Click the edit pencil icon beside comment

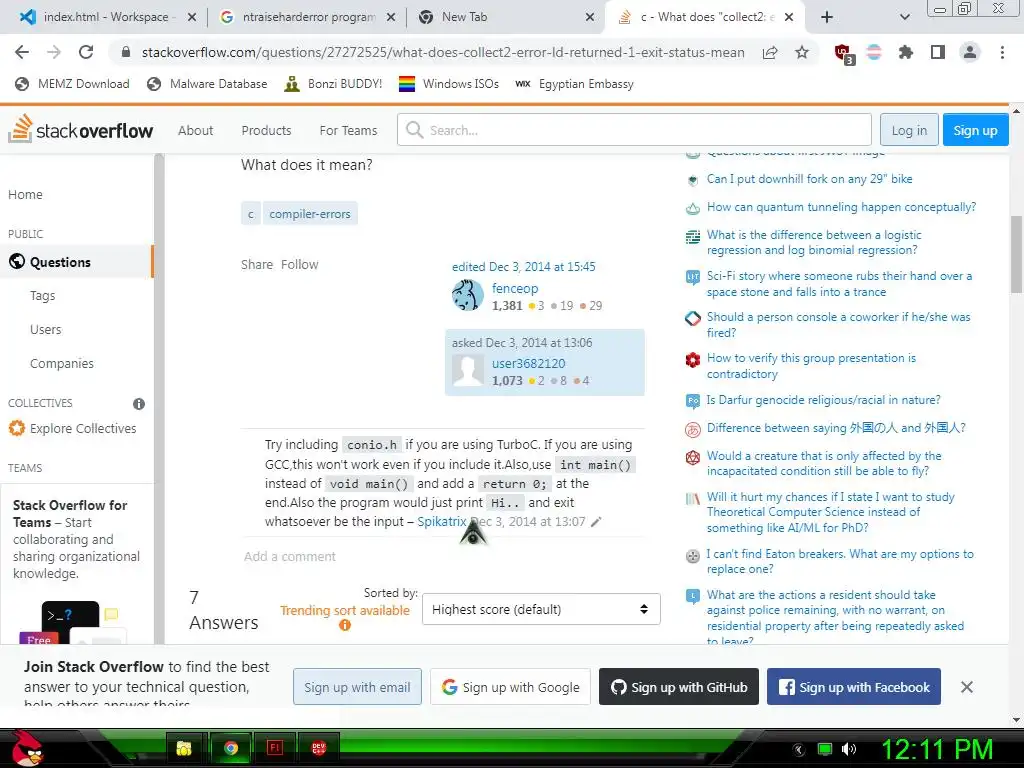tap(596, 522)
